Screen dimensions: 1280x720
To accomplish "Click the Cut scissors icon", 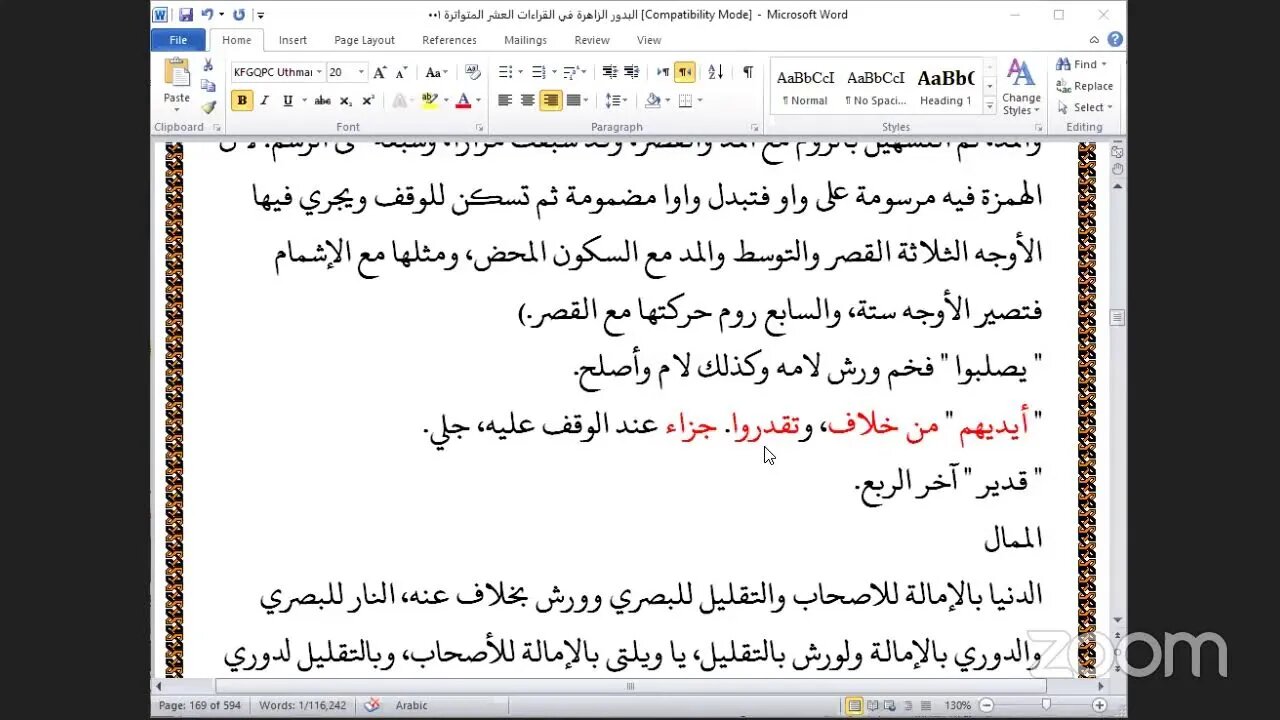I will (x=208, y=65).
